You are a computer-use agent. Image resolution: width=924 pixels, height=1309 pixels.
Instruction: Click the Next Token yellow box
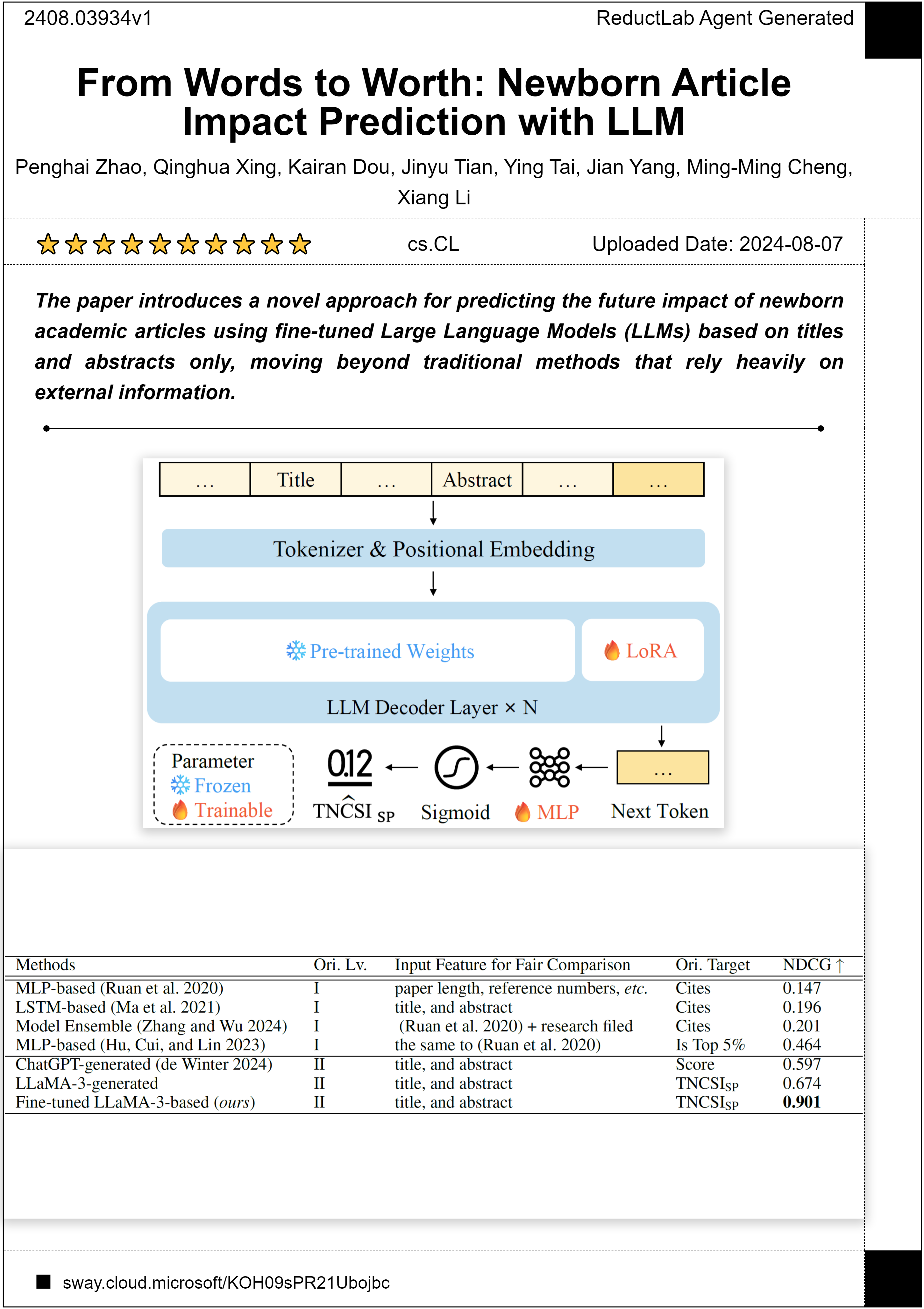(663, 768)
